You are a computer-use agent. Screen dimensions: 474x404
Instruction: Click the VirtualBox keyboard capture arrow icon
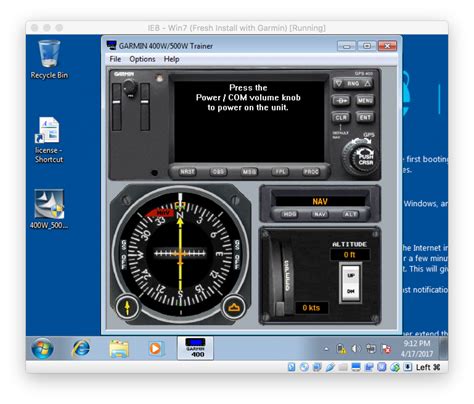coord(408,367)
